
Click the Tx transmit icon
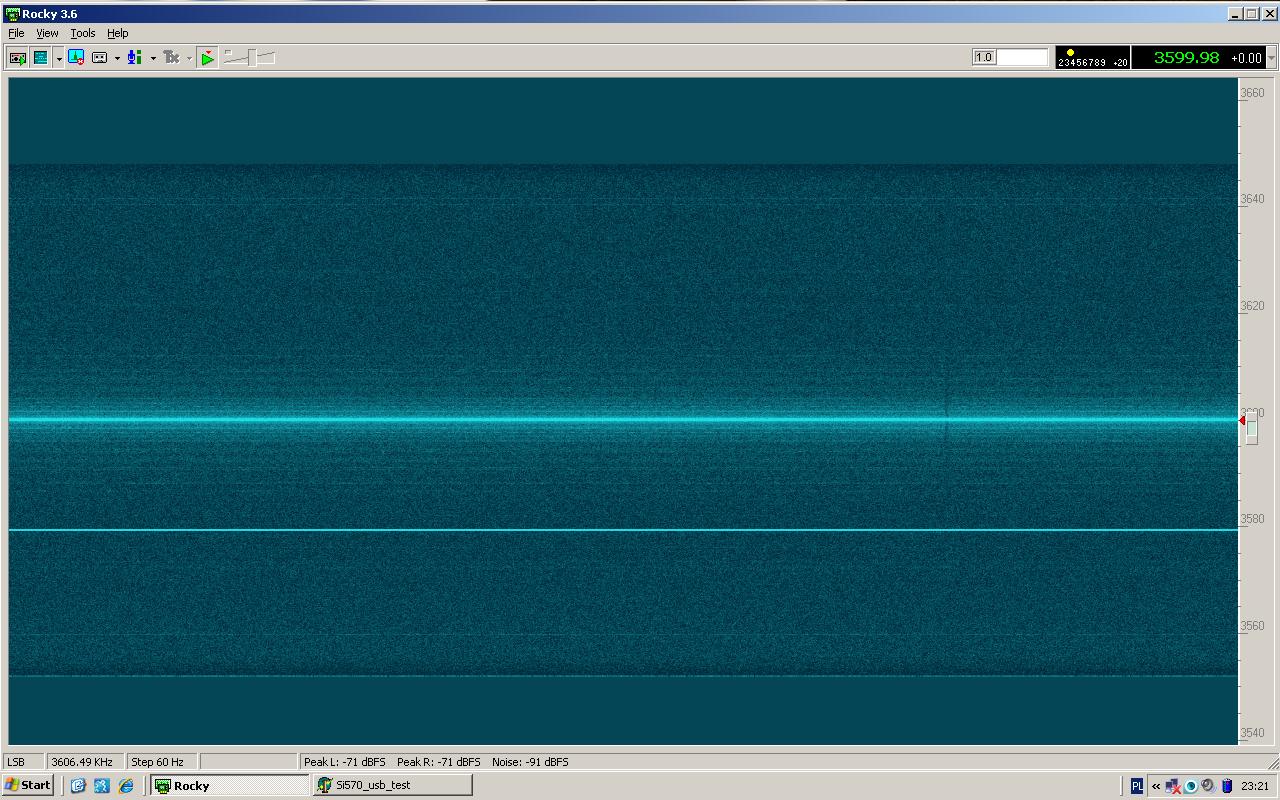[171, 58]
